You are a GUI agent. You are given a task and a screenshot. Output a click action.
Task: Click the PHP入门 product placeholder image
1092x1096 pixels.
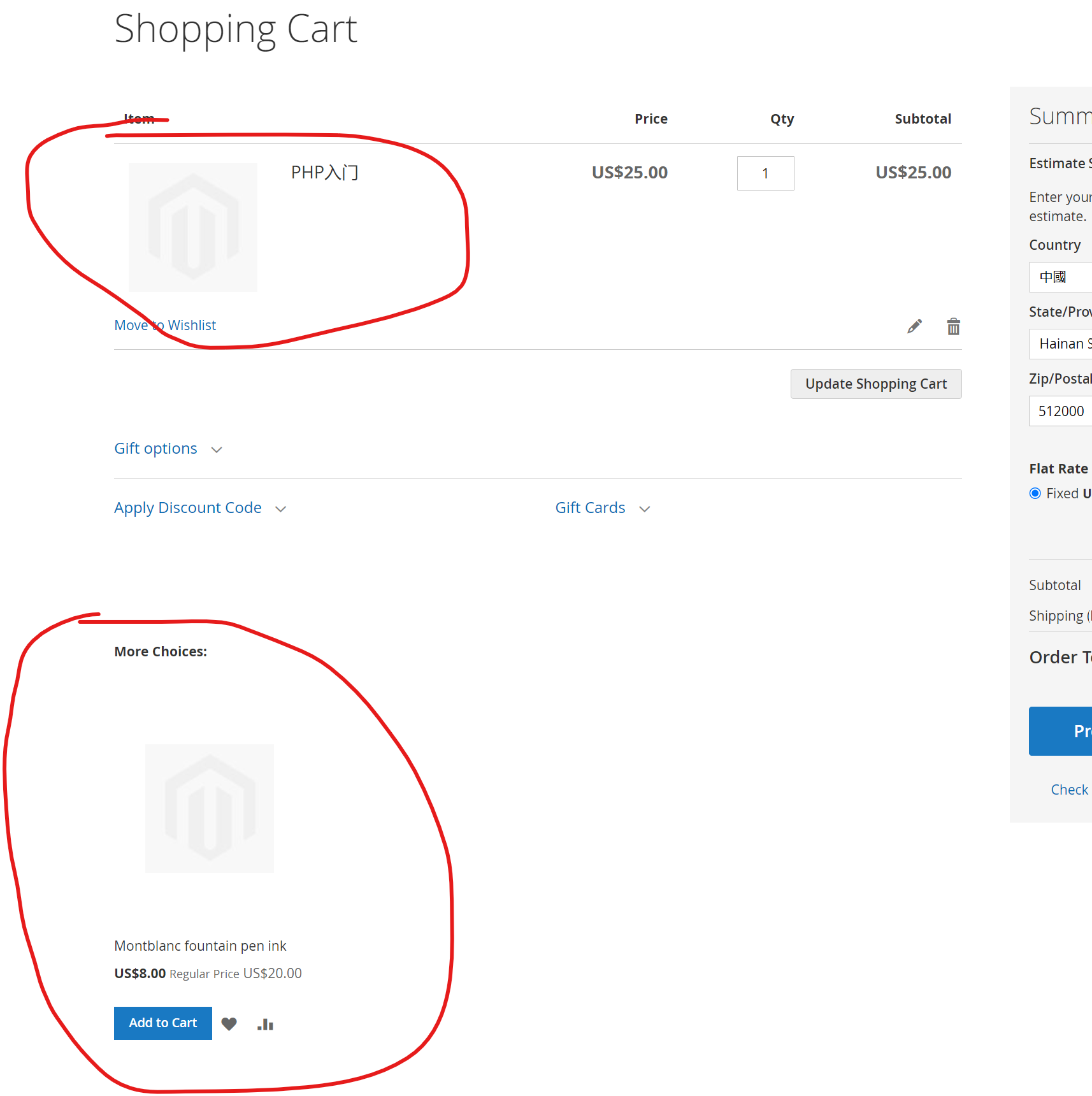[x=193, y=227]
